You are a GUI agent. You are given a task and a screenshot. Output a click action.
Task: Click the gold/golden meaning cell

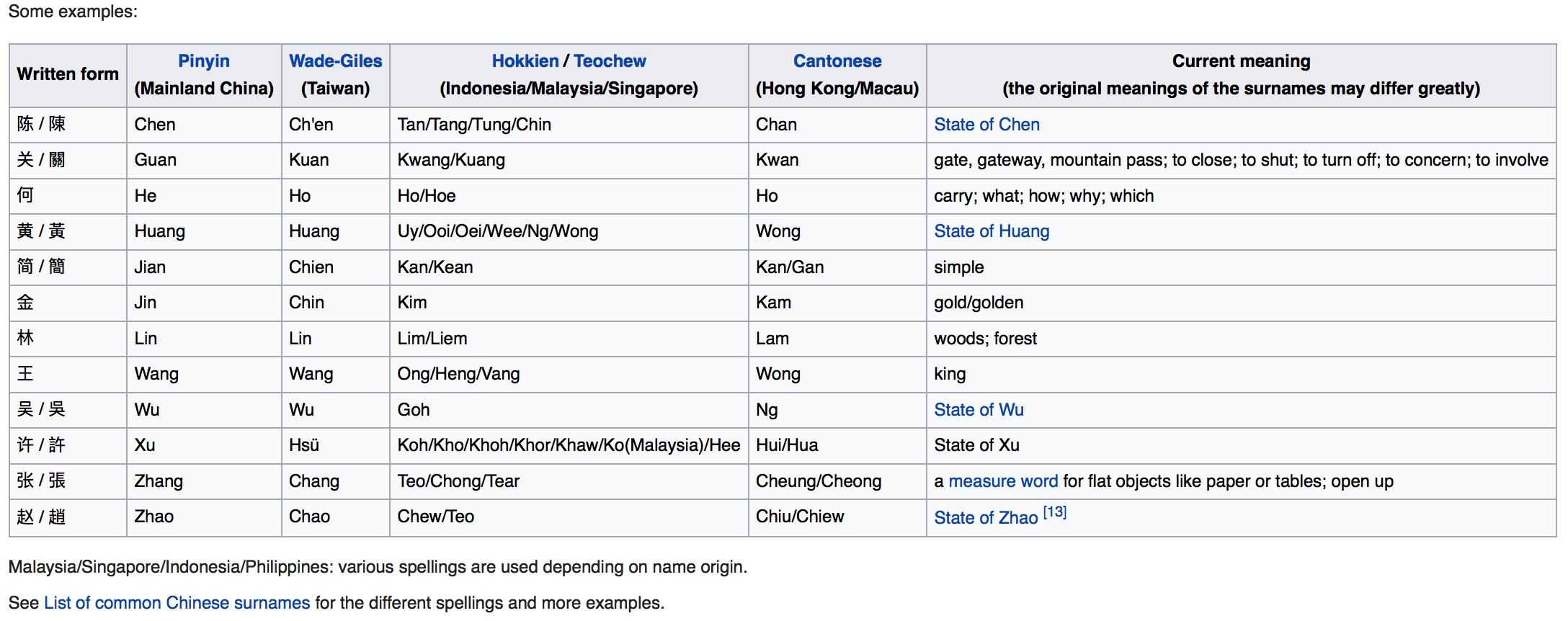pos(979,303)
